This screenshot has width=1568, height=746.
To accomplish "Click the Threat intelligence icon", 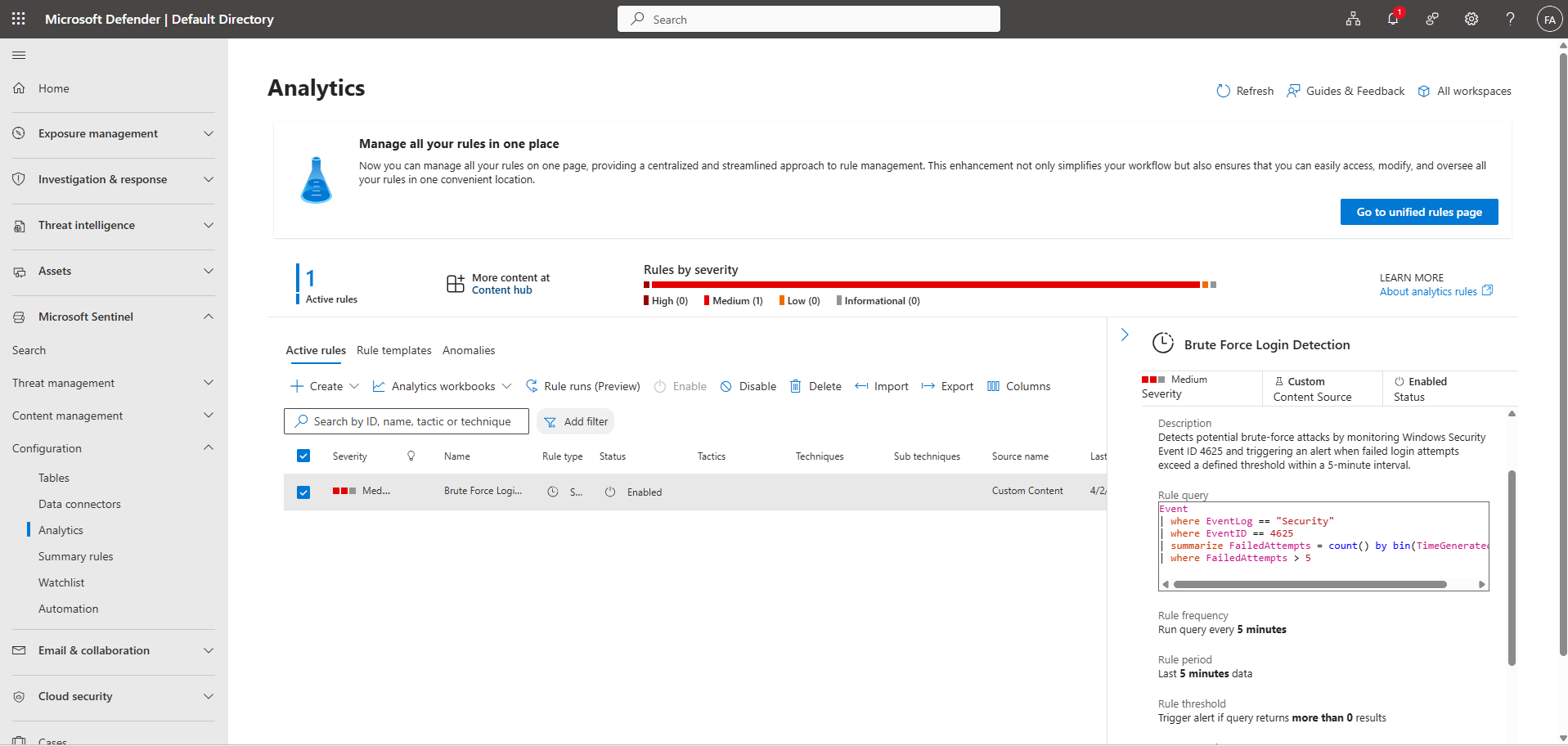I will pos(19,225).
